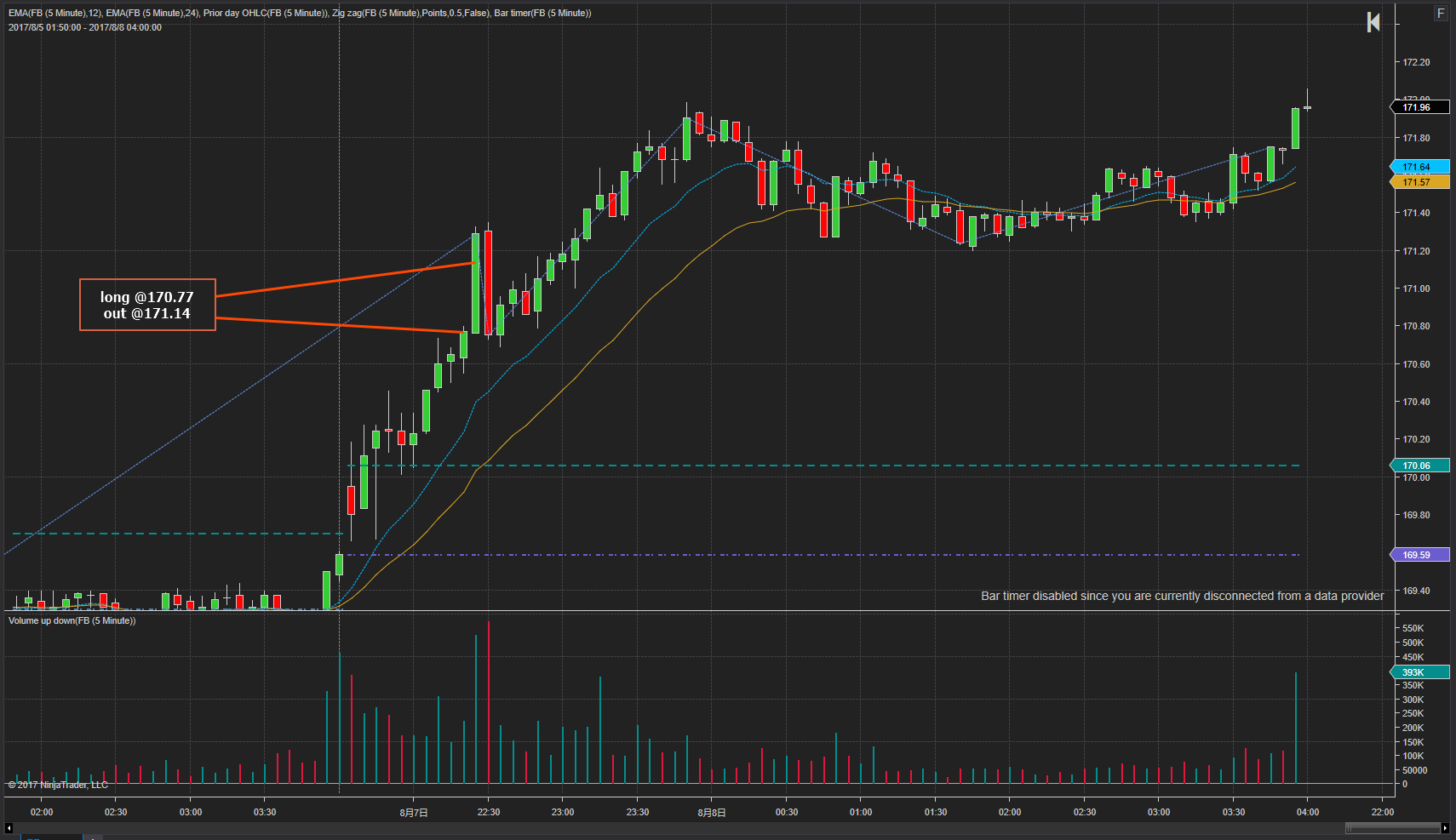Click the 550K volume axis label

click(x=1413, y=628)
